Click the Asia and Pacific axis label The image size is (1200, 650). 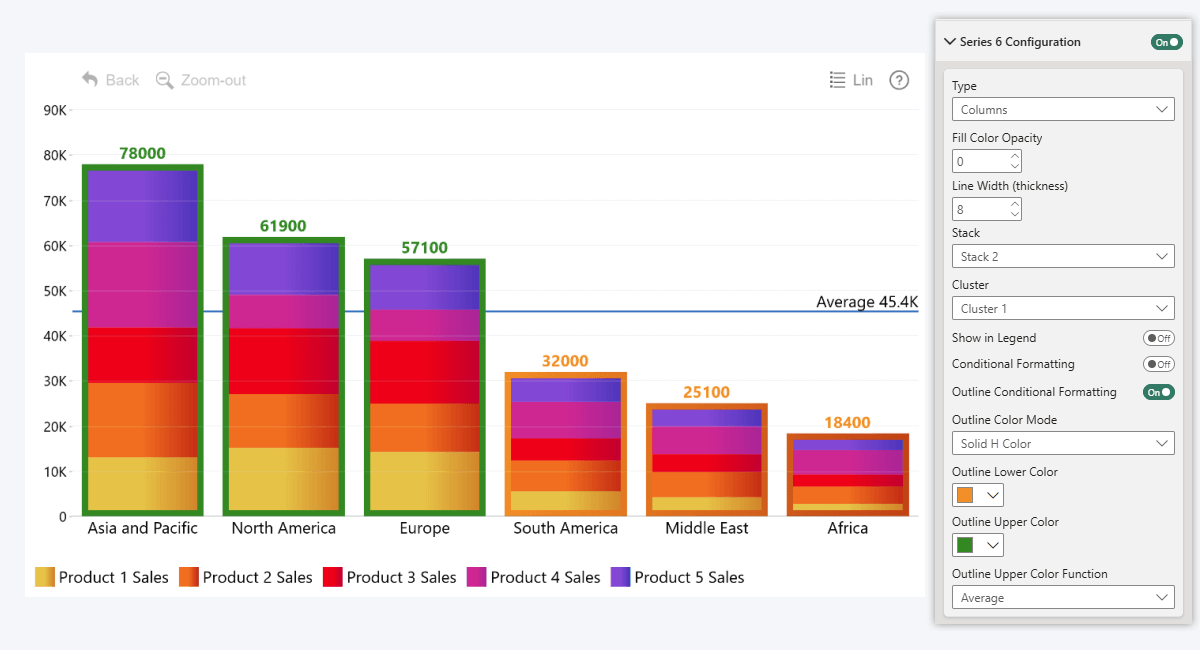pyautogui.click(x=143, y=528)
